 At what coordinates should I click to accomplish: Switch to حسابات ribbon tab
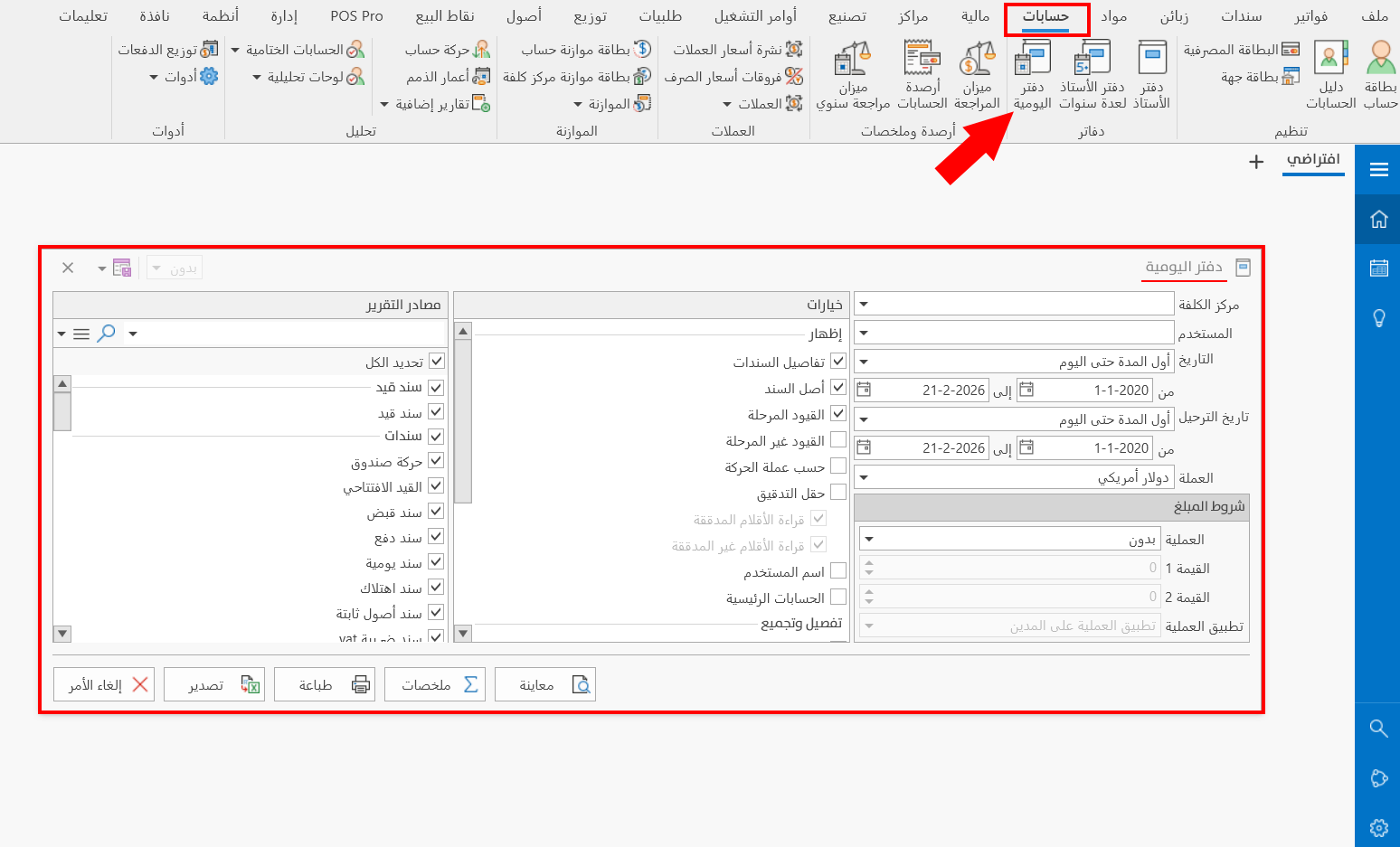coord(1045,16)
